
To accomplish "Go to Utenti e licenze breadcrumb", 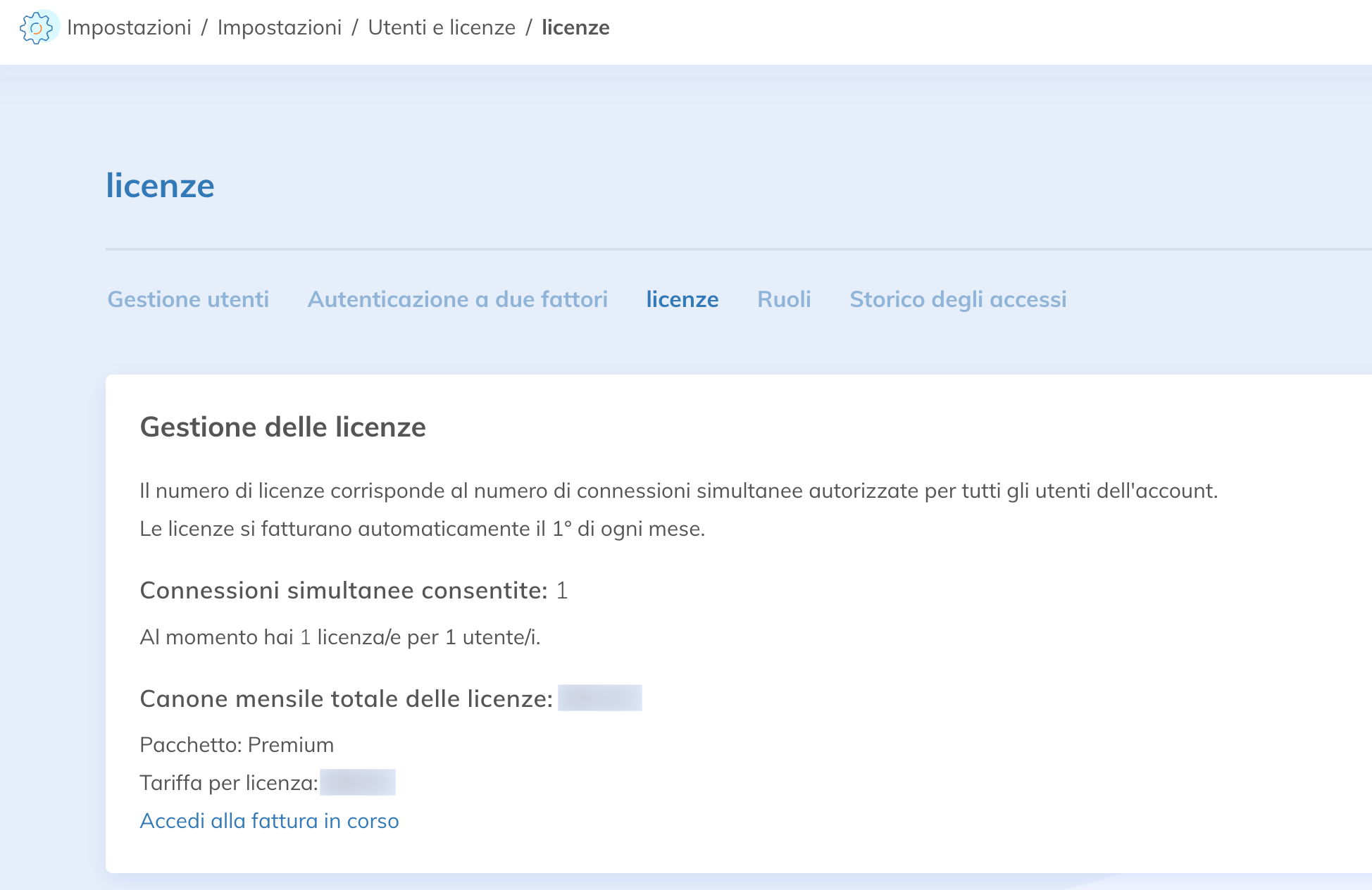I will coord(442,28).
